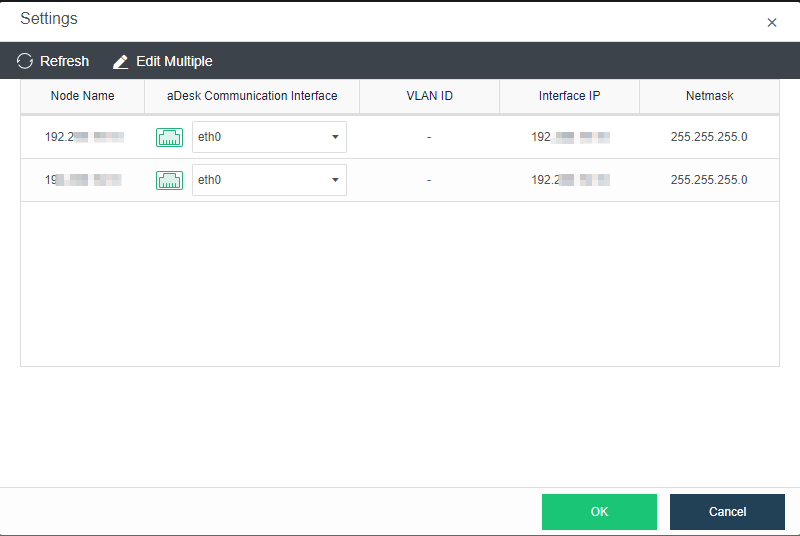Select the second row's VLAN ID cell

coord(429,180)
